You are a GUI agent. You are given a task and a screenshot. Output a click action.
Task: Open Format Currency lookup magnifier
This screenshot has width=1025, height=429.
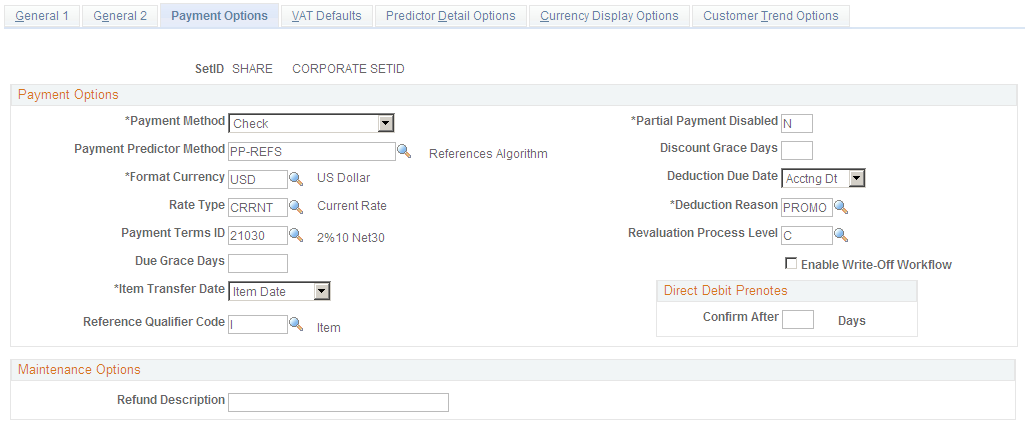[x=296, y=179]
